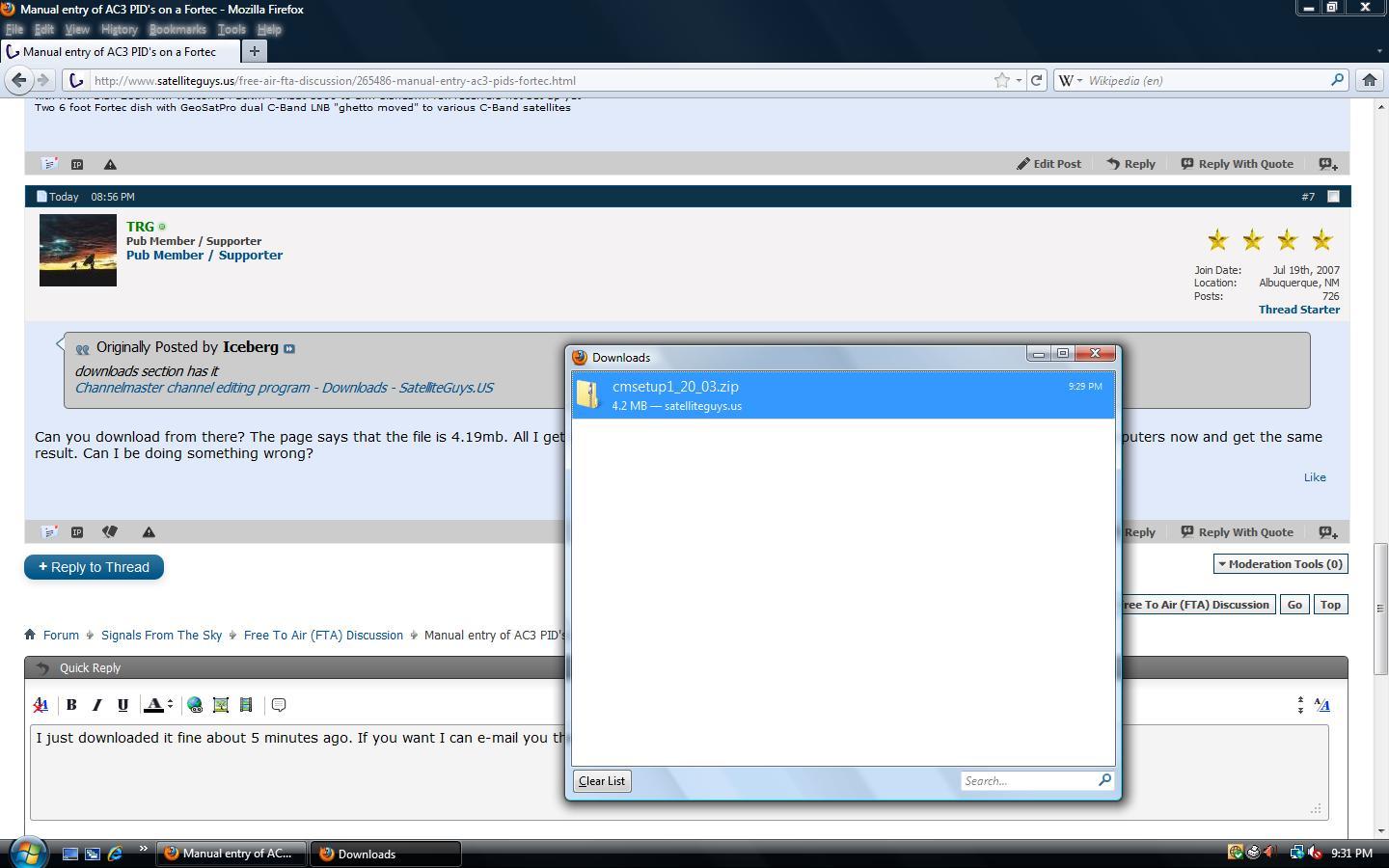Tick the checkbox next to post #7
The height and width of the screenshot is (868, 1389).
pyautogui.click(x=1333, y=197)
